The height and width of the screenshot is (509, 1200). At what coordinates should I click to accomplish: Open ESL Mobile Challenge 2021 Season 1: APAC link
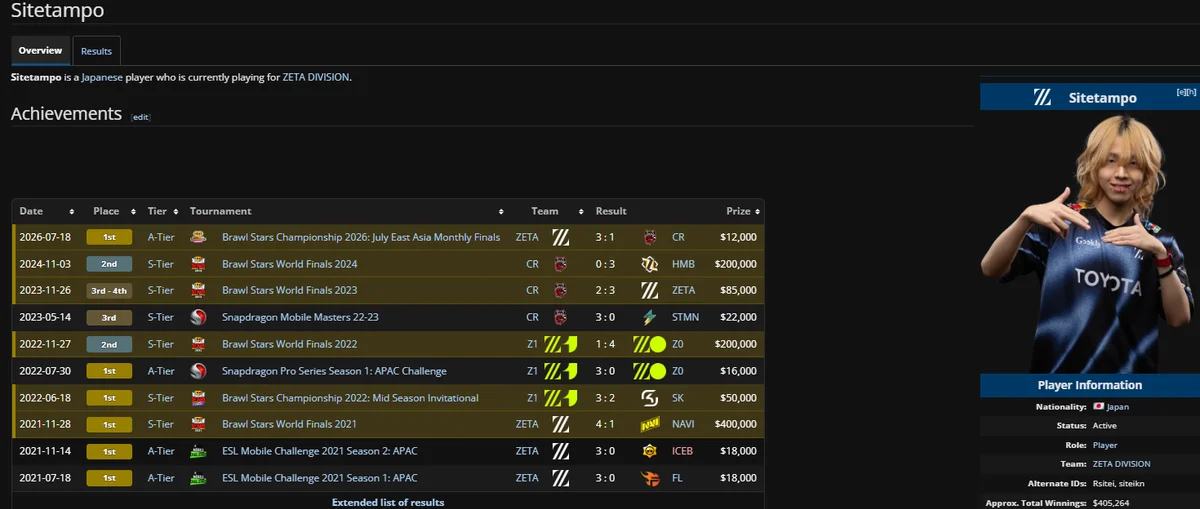pos(320,478)
